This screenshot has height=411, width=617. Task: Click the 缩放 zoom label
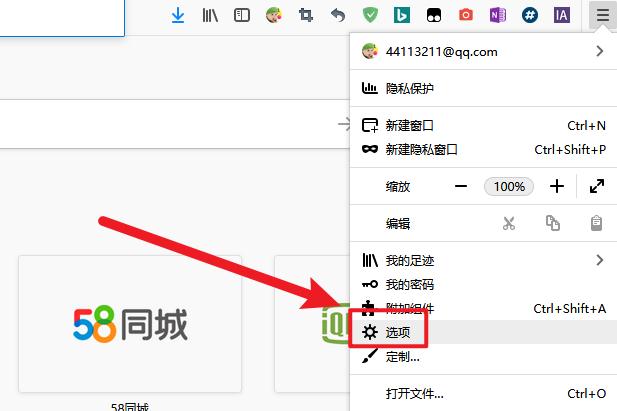(x=398, y=186)
